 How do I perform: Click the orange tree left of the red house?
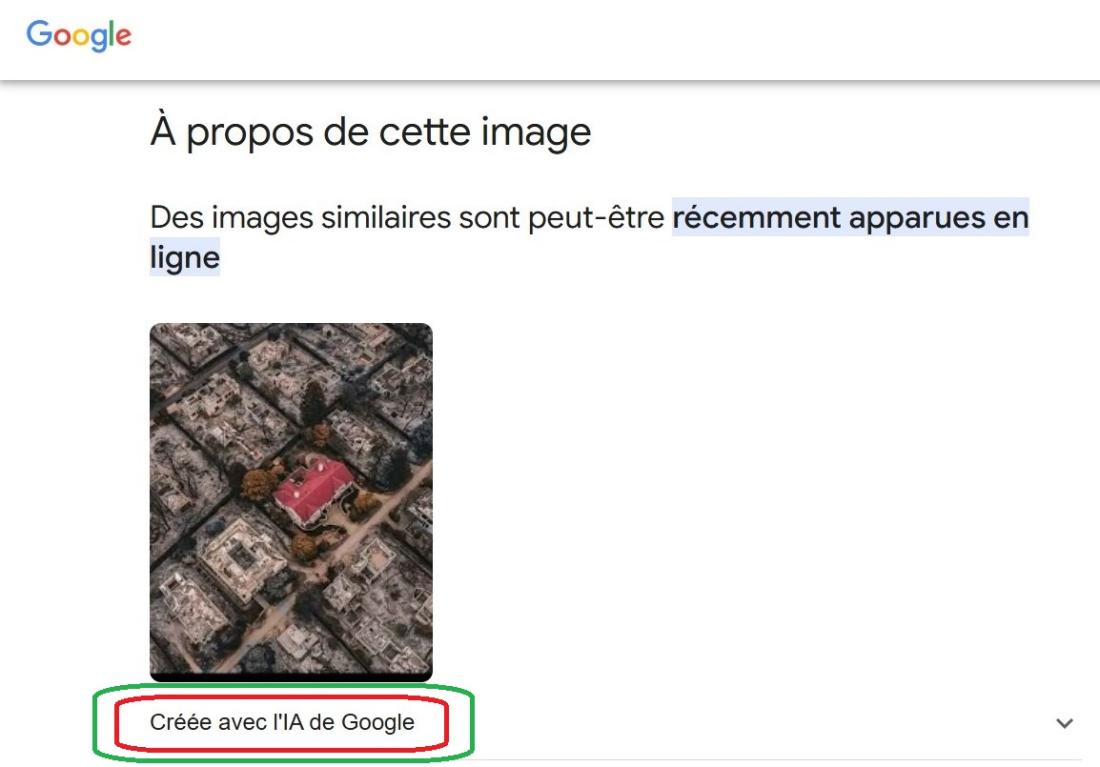[x=257, y=483]
